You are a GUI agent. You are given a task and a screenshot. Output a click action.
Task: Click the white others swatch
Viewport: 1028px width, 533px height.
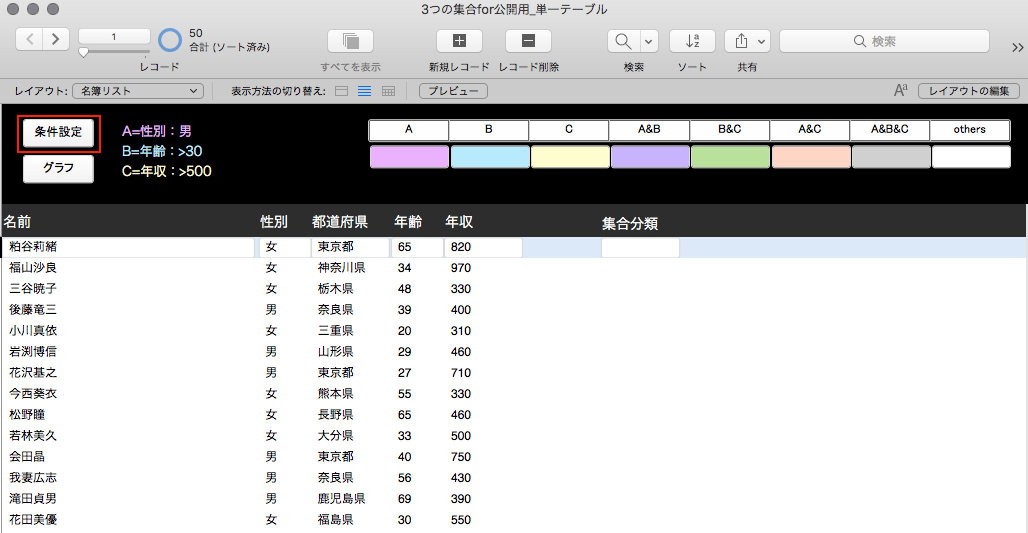[x=971, y=157]
